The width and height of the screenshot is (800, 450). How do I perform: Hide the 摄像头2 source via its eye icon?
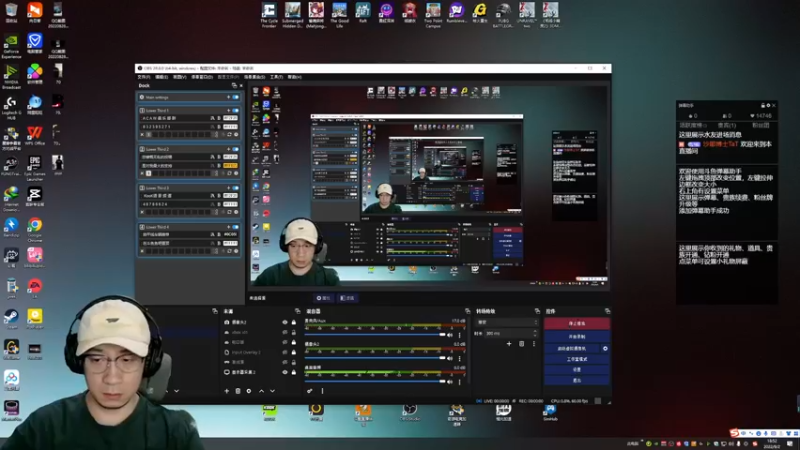(x=285, y=322)
